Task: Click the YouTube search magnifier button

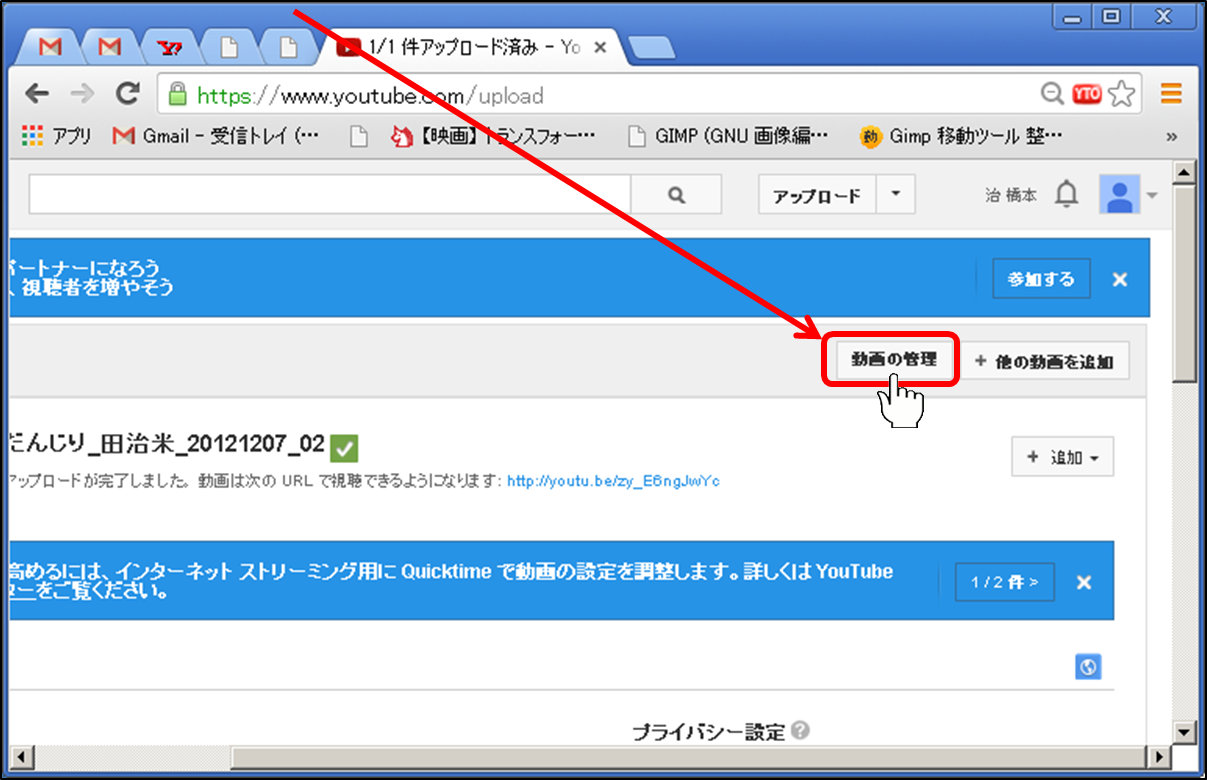Action: tap(676, 195)
